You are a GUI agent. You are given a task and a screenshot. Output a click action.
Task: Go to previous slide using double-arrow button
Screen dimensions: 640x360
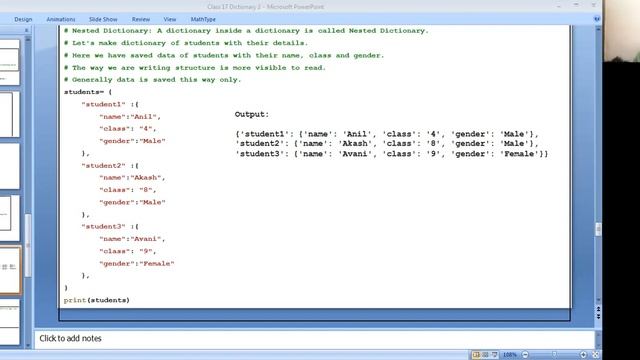click(x=598, y=309)
